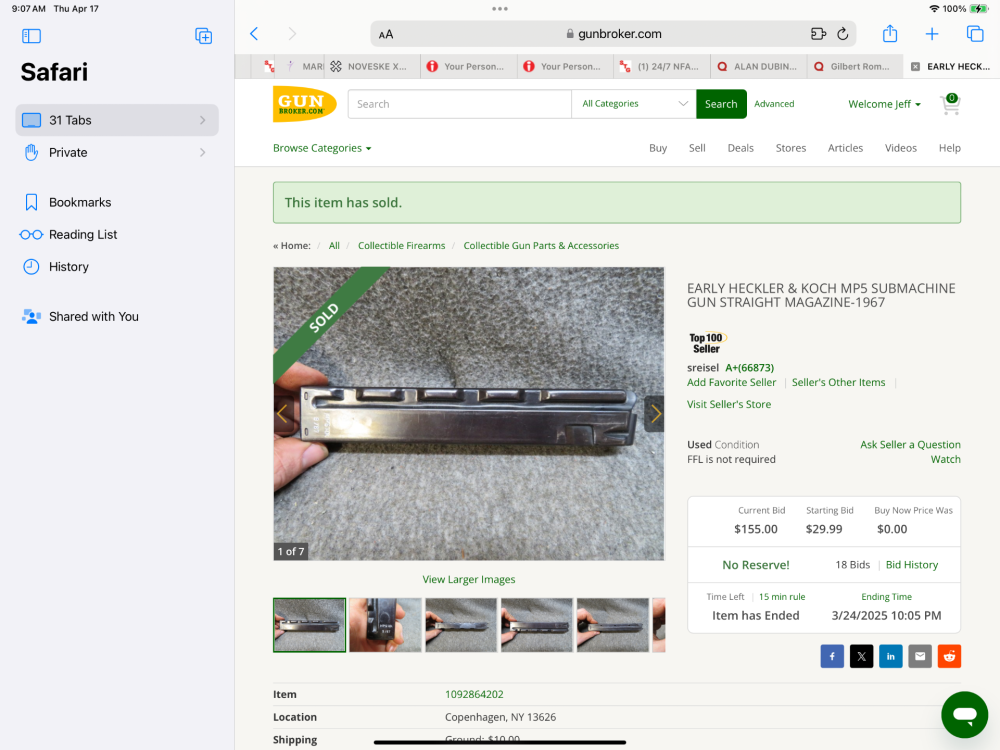
Task: Switch to the ALAN DUBIN... tab
Action: coord(758,66)
